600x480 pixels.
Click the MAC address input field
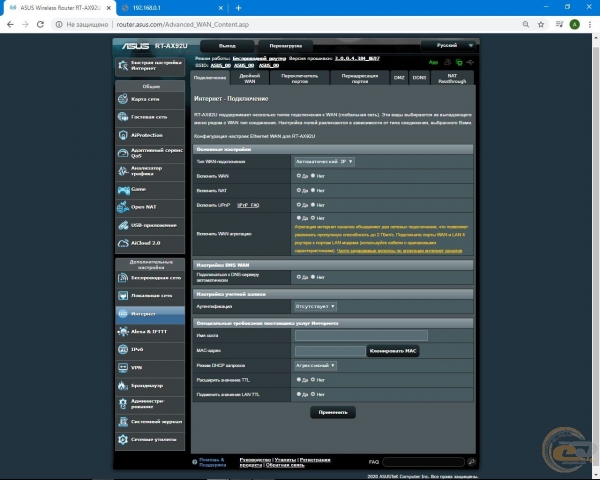330,351
